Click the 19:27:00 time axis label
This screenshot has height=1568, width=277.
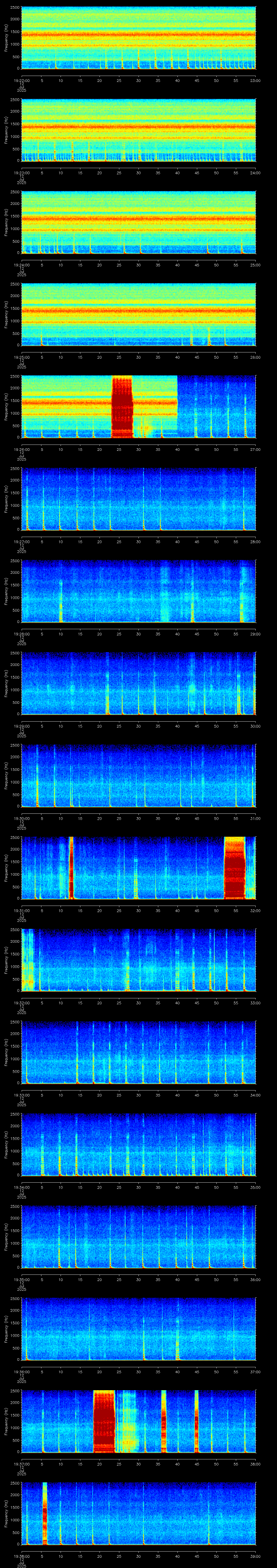click(21, 542)
